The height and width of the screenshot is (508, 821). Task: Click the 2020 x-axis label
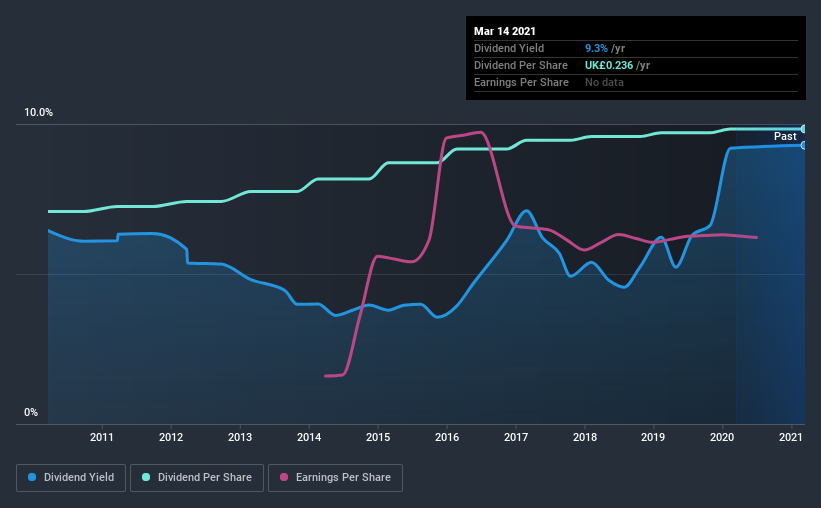pyautogui.click(x=722, y=437)
